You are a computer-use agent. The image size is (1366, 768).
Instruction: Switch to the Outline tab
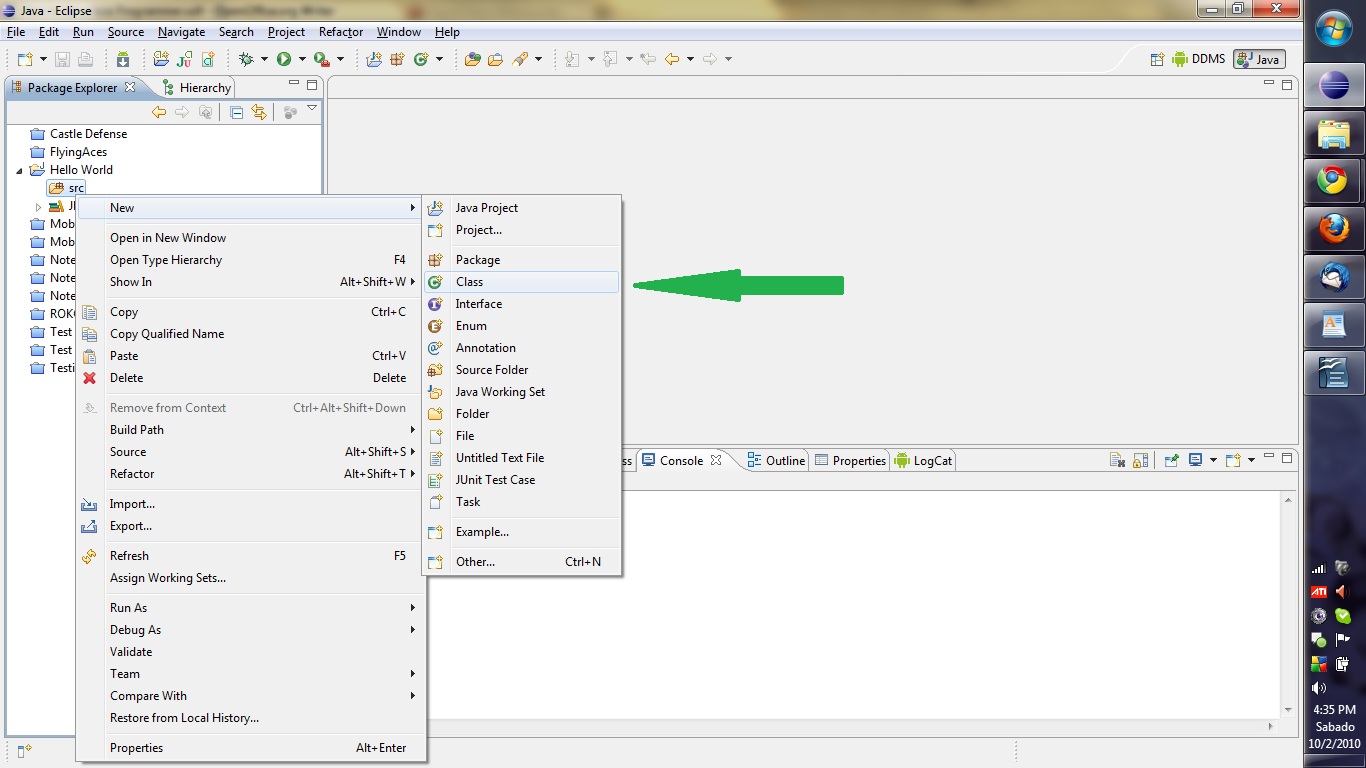tap(777, 461)
